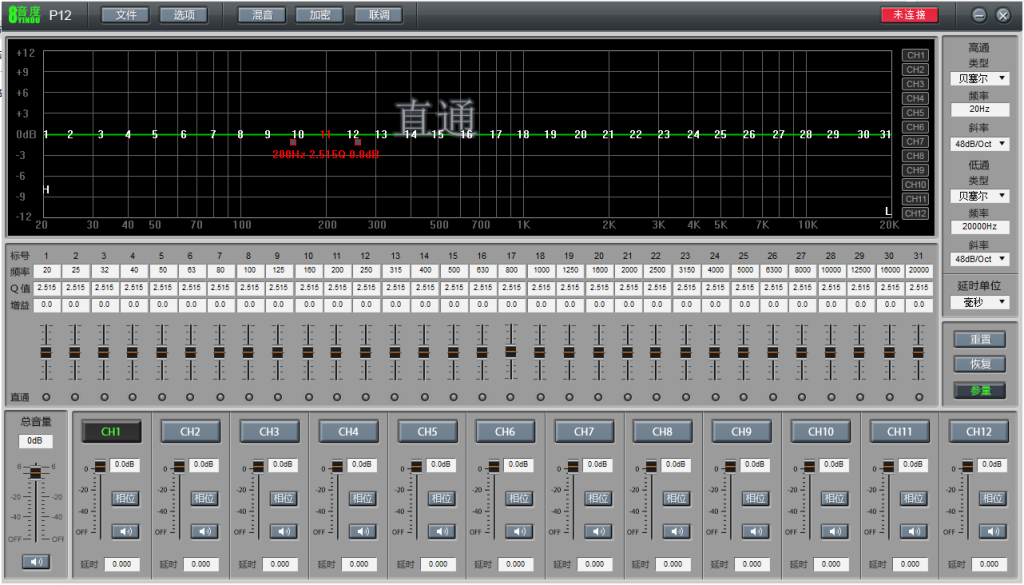
Task: Mute channel CH1 with its speaker icon
Action: click(125, 531)
